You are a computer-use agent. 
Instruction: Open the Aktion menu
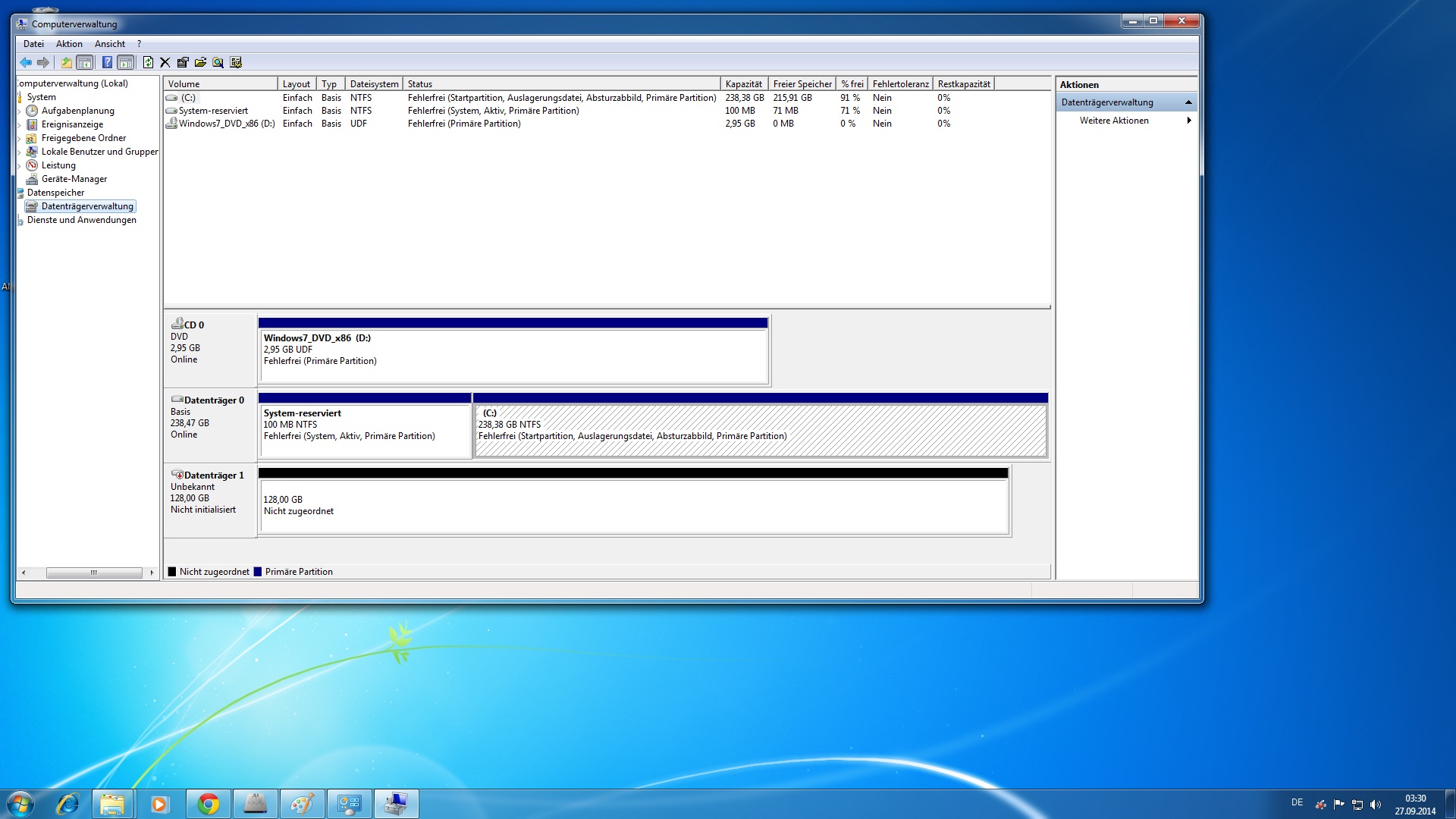69,44
